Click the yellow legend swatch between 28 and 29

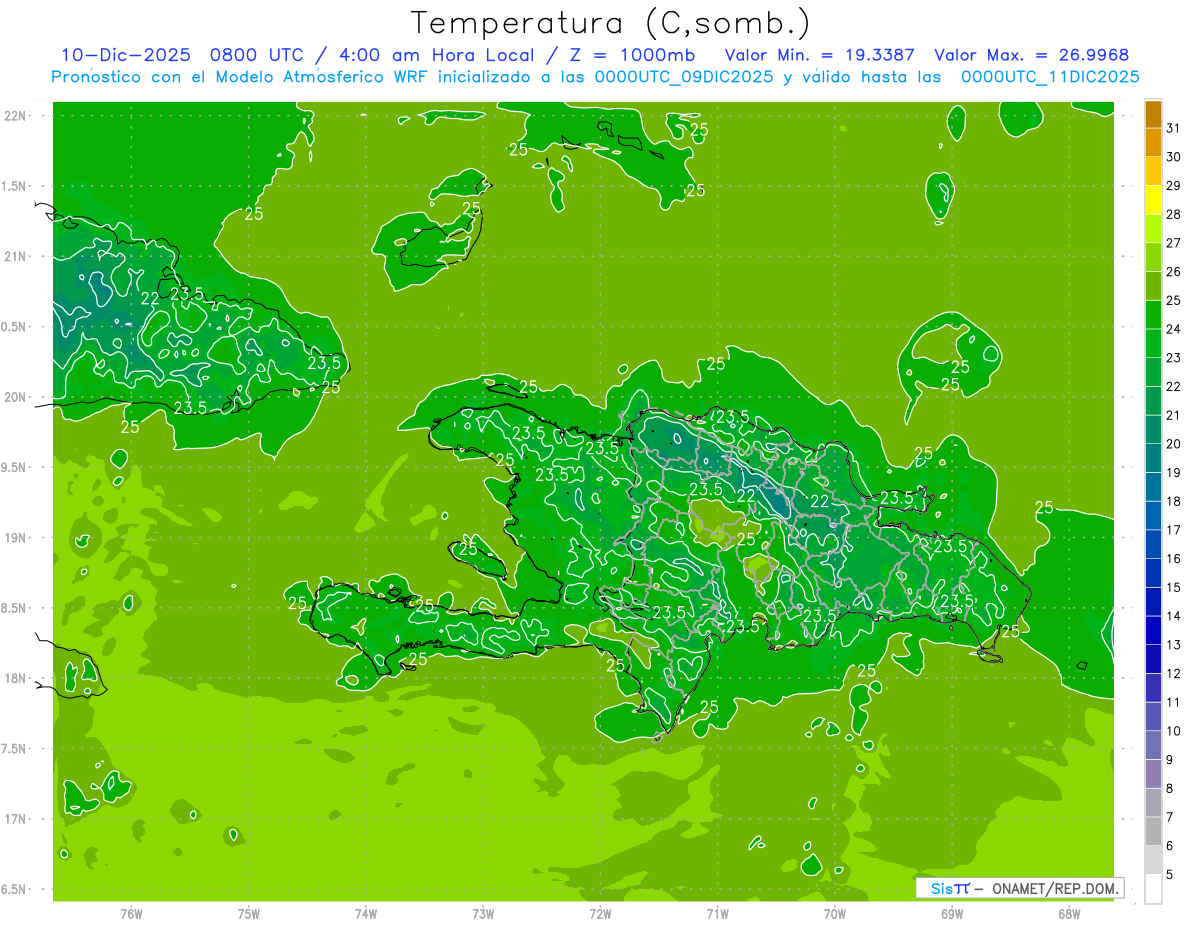coord(1153,200)
